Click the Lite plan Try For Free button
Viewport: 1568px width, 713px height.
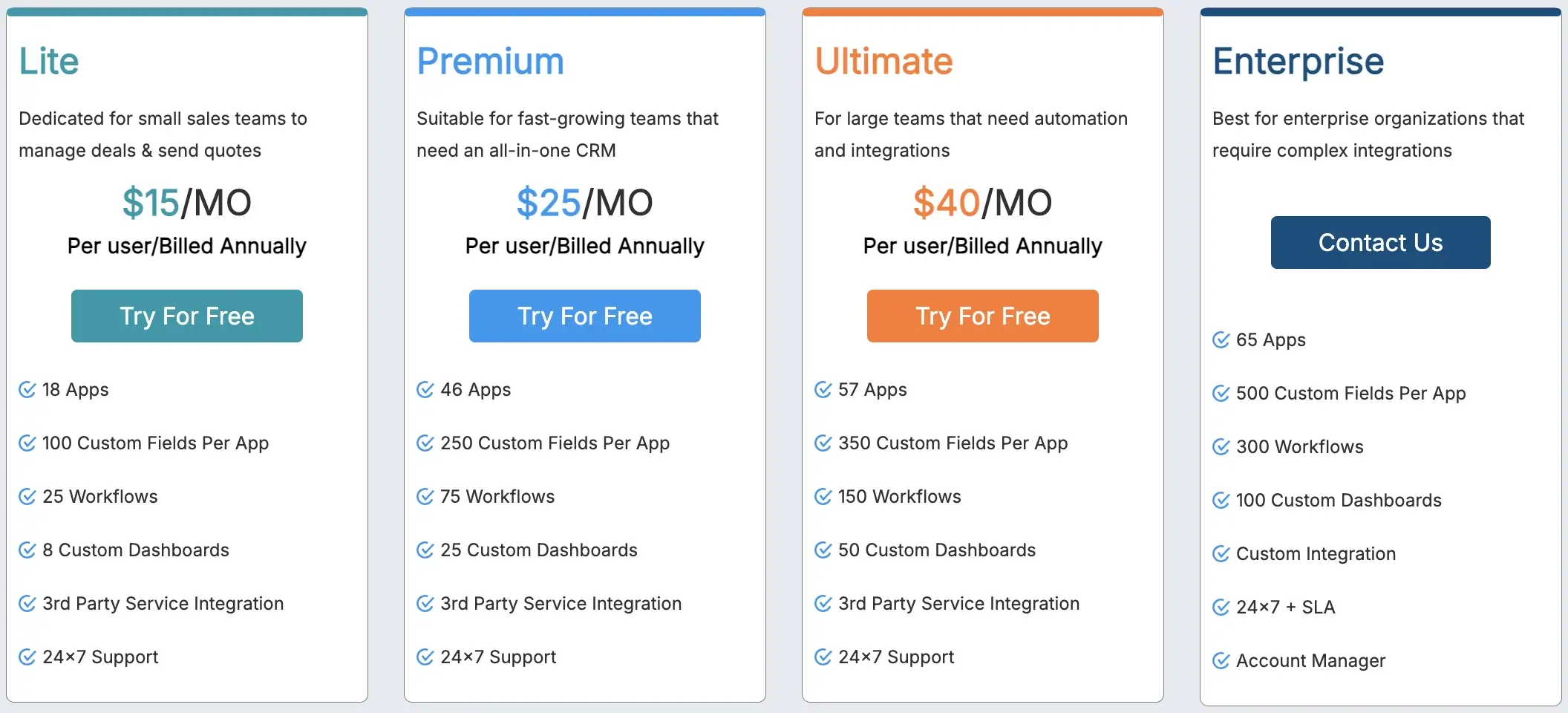tap(187, 316)
